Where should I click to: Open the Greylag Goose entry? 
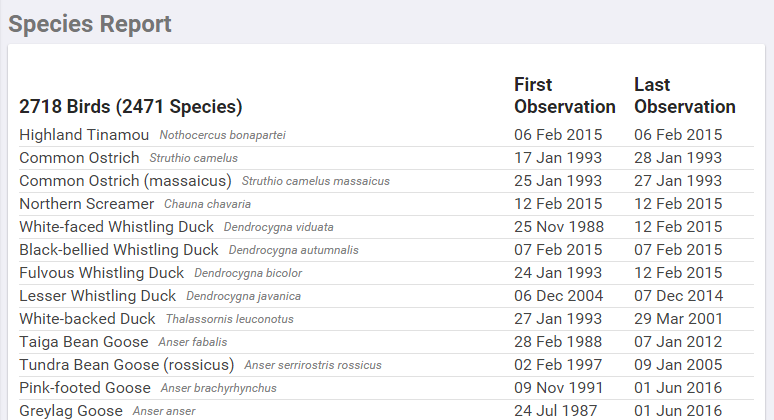point(71,411)
